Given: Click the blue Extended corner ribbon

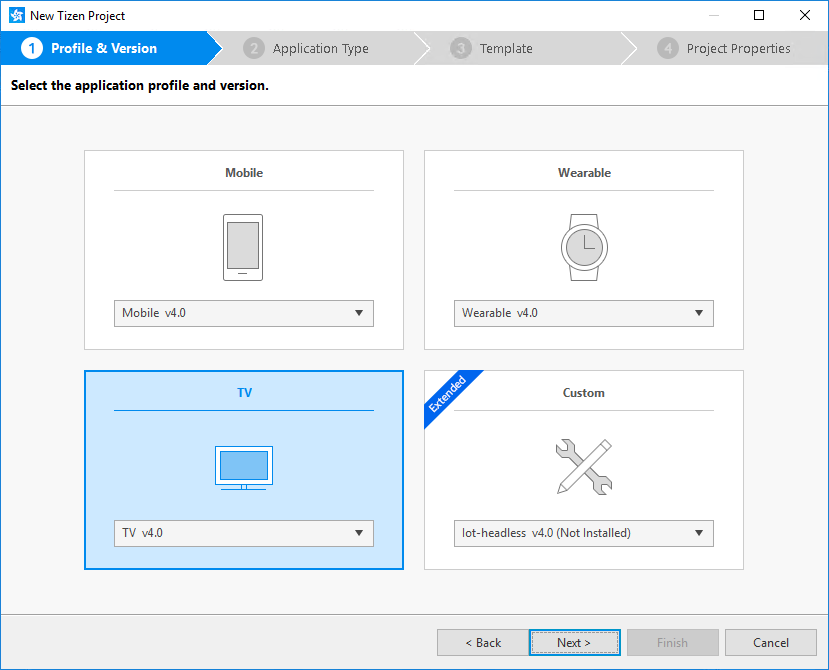Looking at the screenshot, I should [452, 394].
